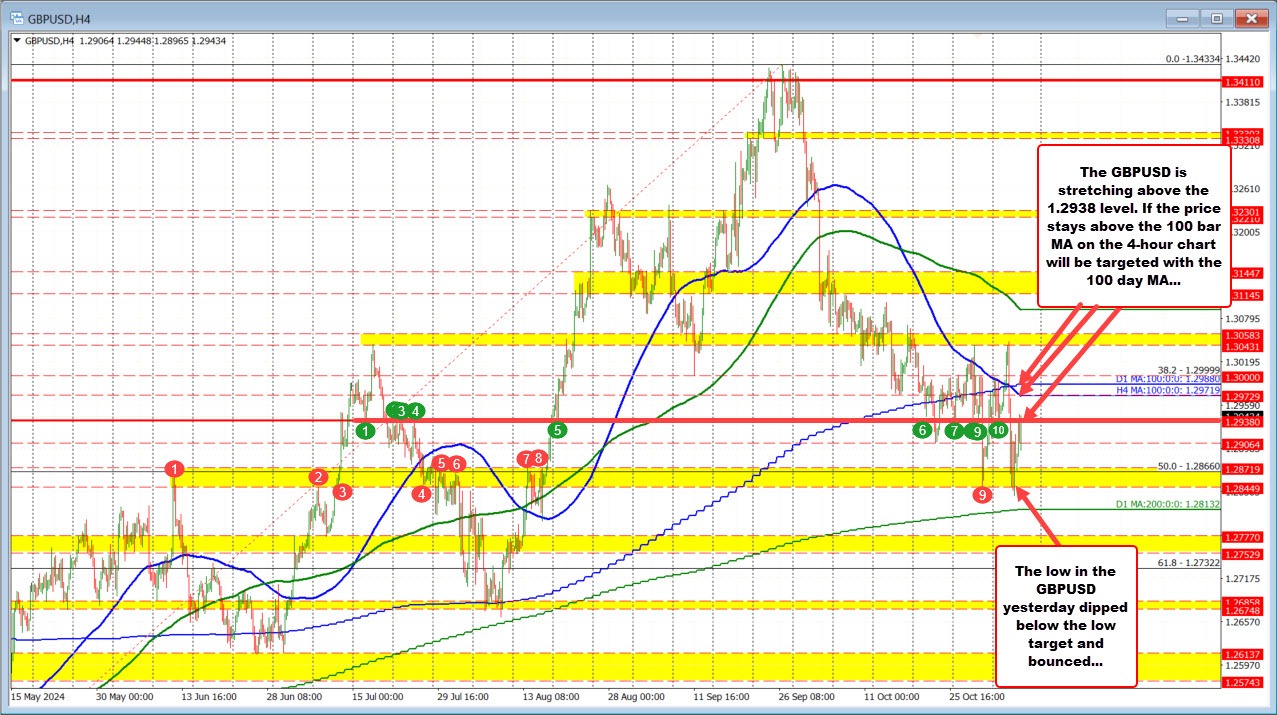Click the annotation about yesterday's GBPUSD low
1277x715 pixels.
click(1066, 614)
